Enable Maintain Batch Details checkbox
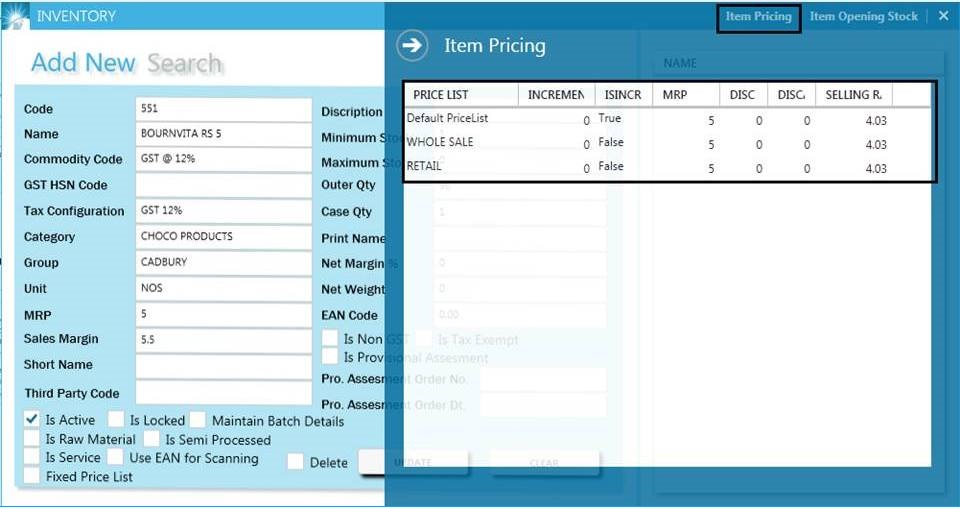Screen dimensions: 960x530 [x=198, y=420]
